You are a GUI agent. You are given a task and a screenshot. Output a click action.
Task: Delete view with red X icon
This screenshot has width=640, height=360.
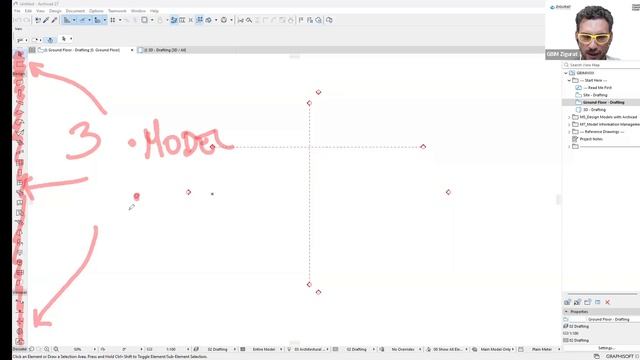point(607,302)
